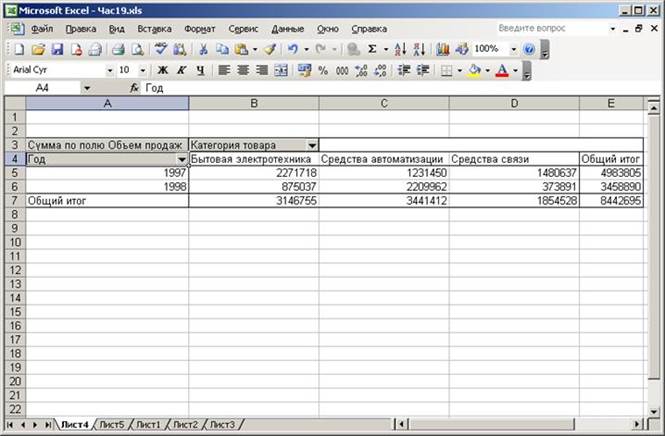Open the Name Box dropdown arrow

click(87, 88)
